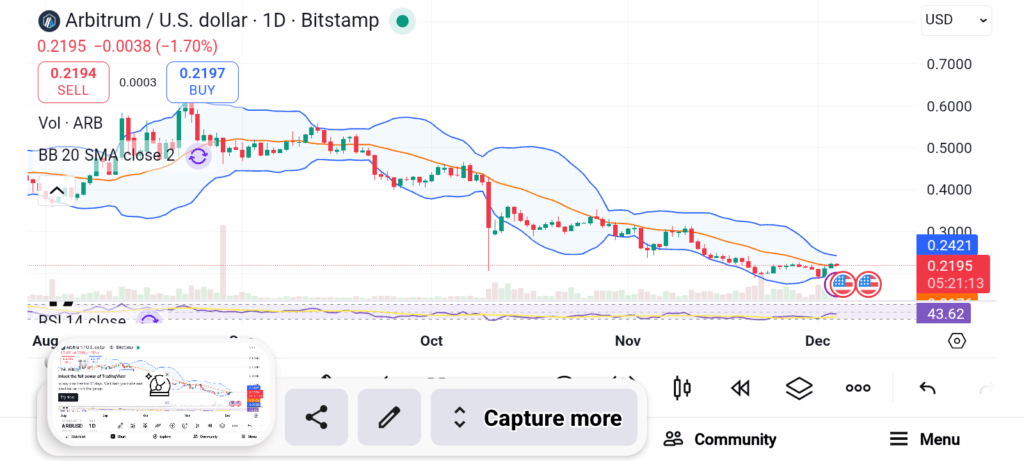This screenshot has height=461, width=1024.
Task: Click the US flag event marker
Action: (867, 284)
